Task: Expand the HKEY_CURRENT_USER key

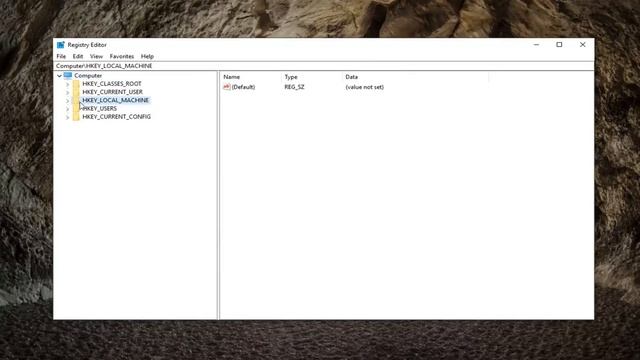Action: (x=67, y=92)
